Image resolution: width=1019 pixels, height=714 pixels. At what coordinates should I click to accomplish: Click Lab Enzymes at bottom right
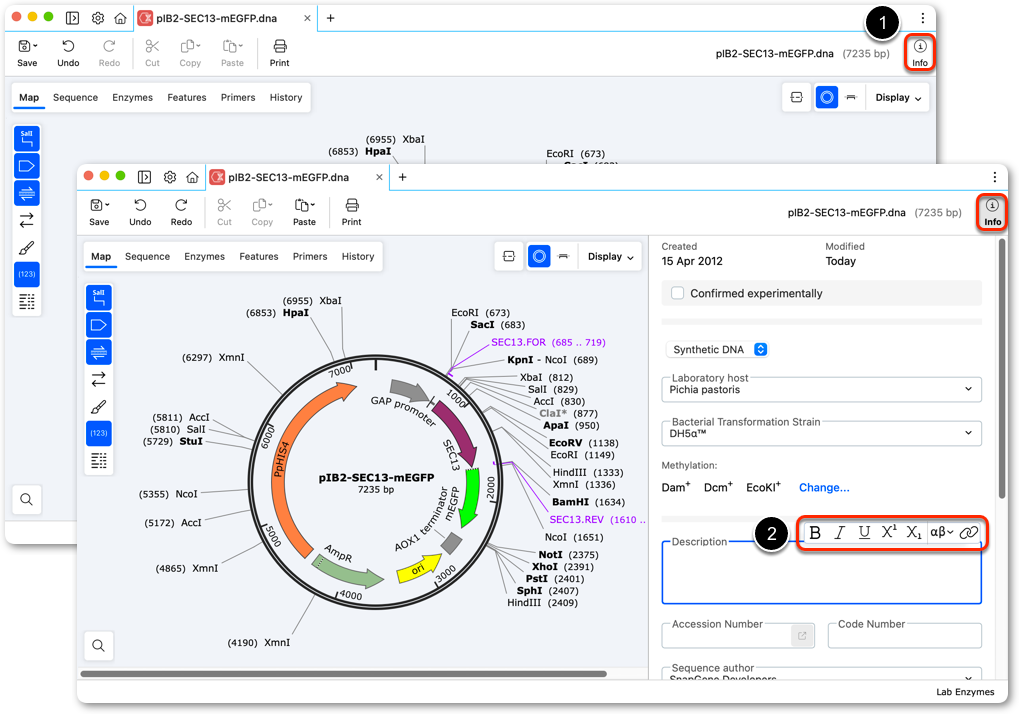coord(964,692)
